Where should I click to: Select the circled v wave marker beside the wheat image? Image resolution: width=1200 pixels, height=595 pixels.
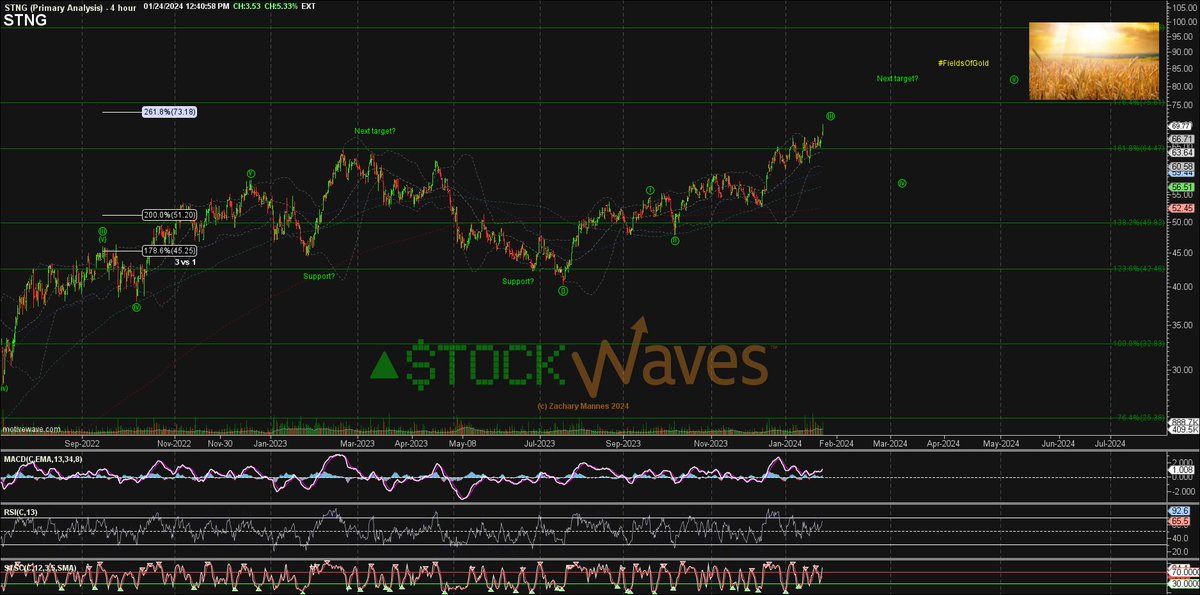click(1013, 79)
